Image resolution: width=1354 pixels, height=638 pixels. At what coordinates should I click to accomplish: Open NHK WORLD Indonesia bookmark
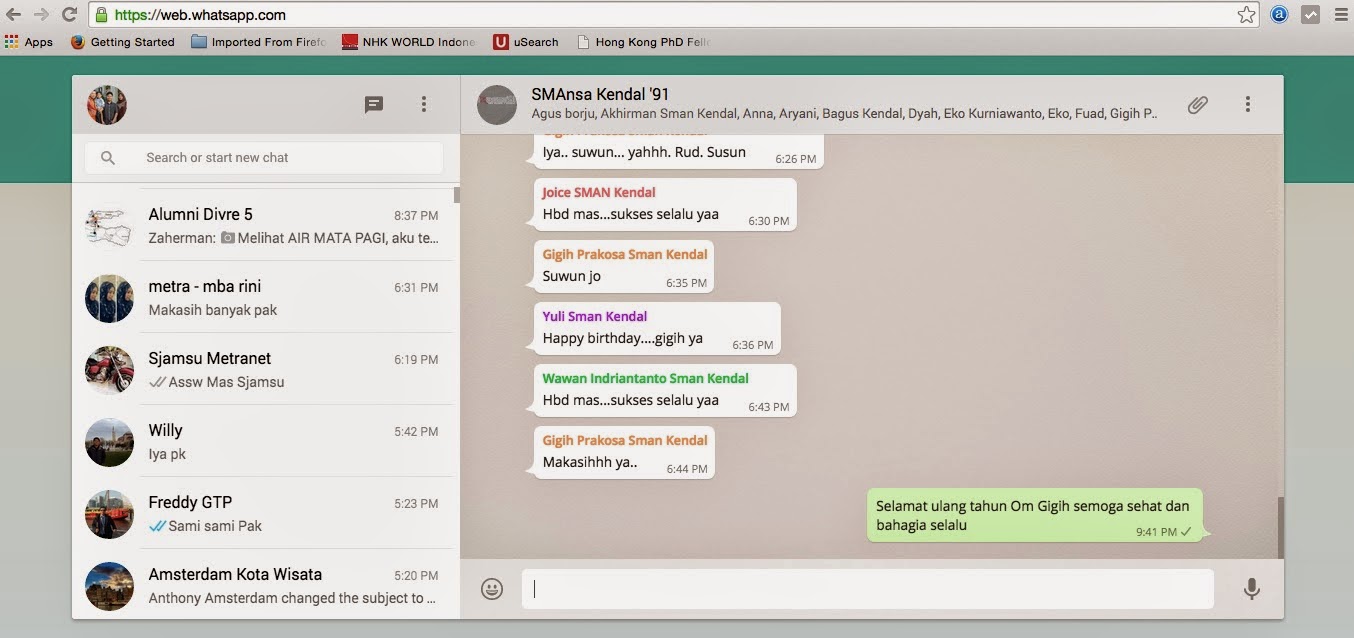point(409,42)
